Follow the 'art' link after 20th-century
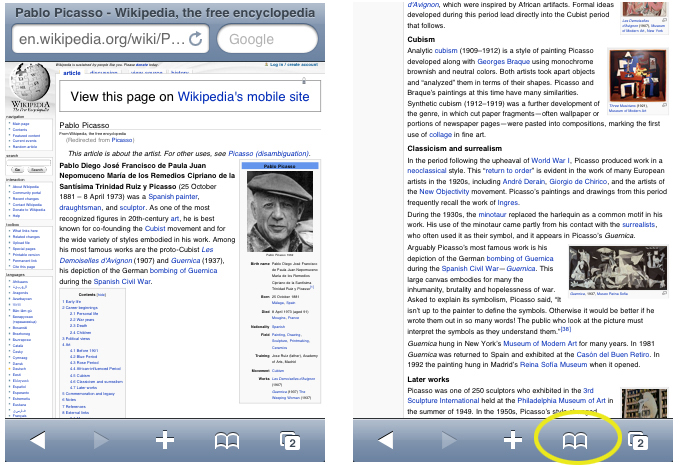 click(175, 219)
